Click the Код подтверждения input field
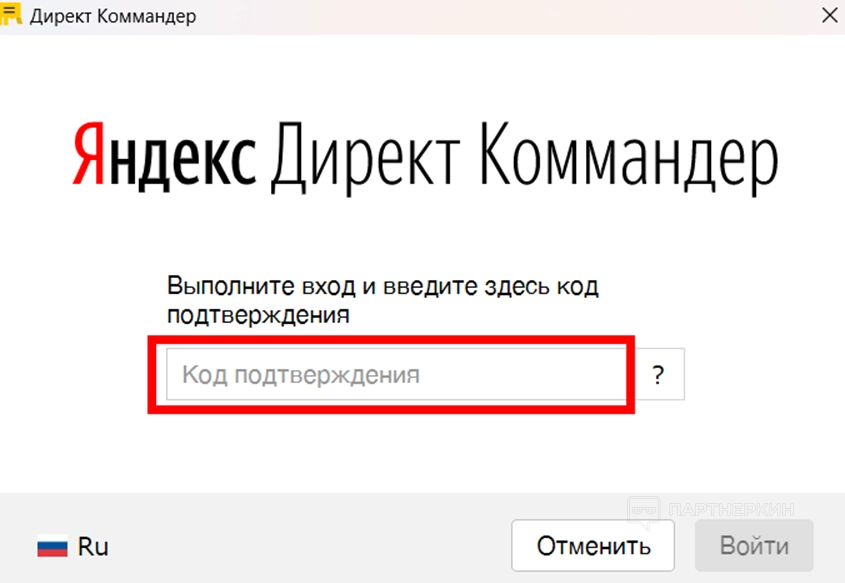845x583 pixels. (397, 374)
